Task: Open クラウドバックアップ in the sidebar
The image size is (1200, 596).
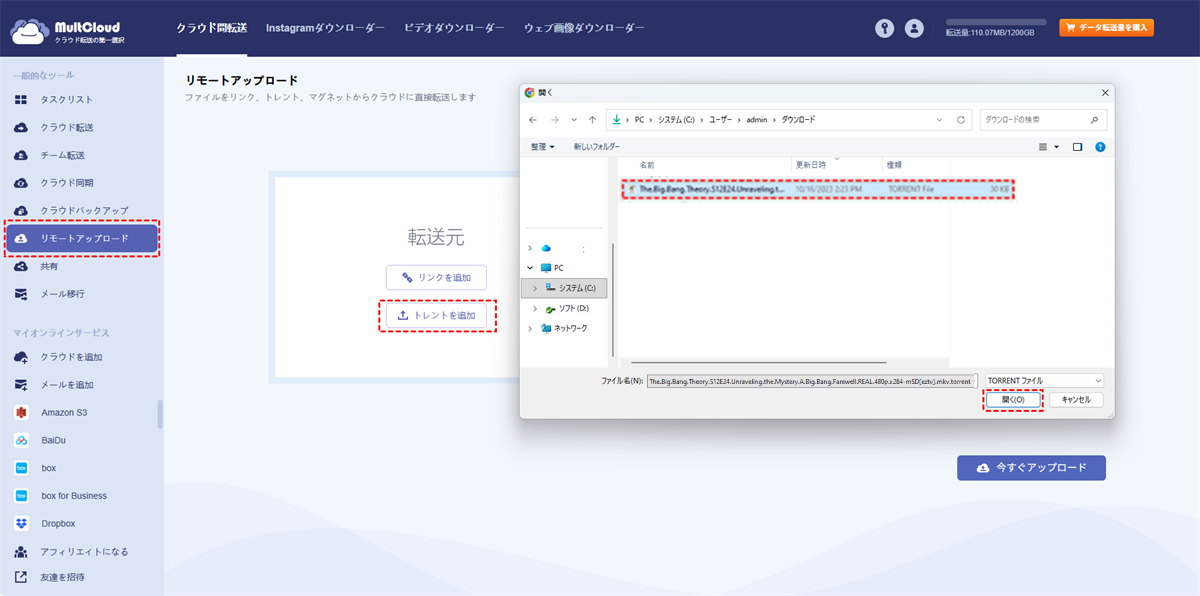Action: point(82,211)
